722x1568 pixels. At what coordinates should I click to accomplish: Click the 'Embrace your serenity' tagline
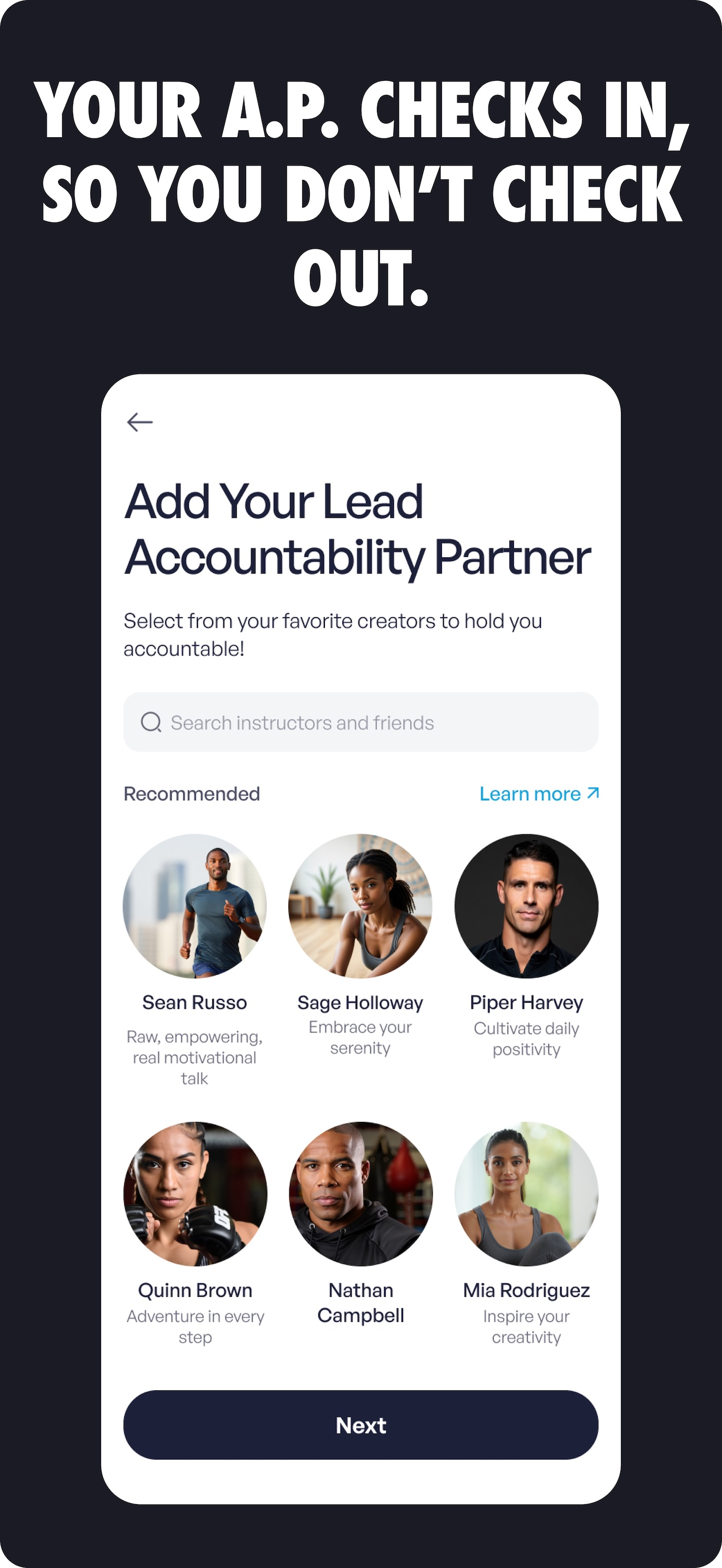[x=360, y=1037]
